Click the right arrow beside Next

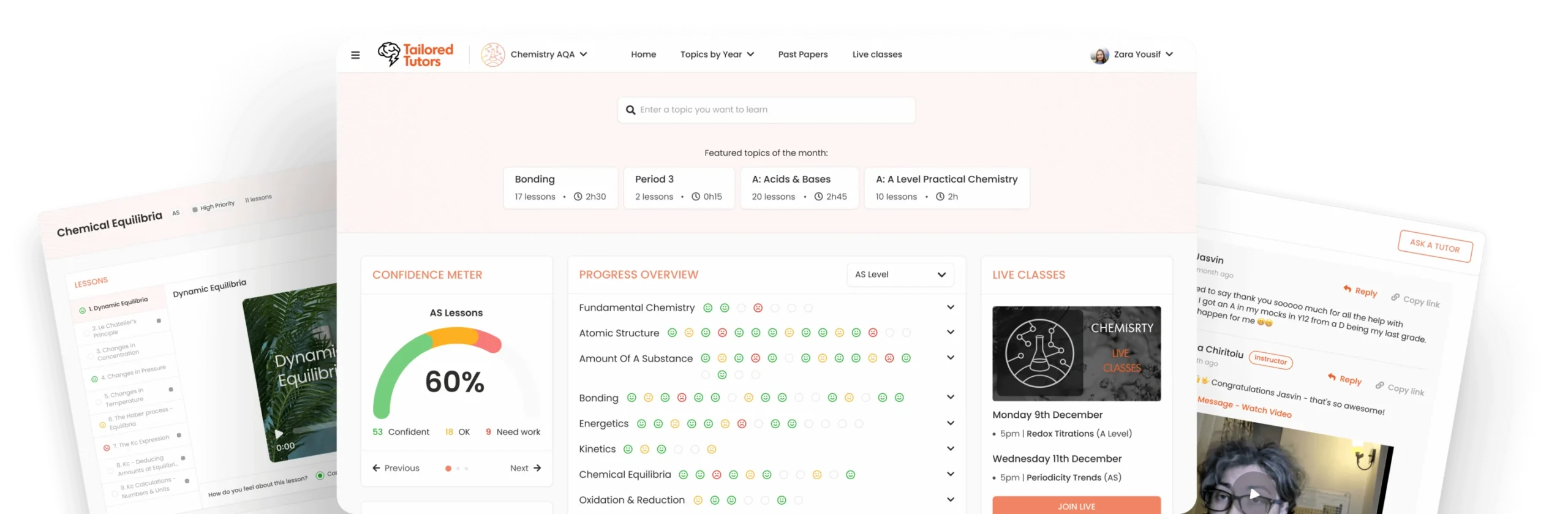(537, 468)
